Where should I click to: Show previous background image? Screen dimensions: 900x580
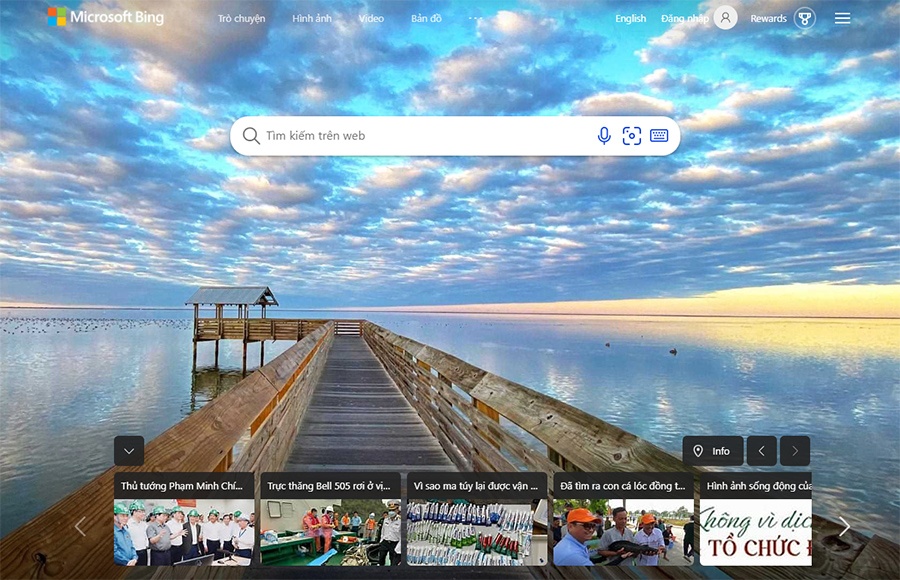pyautogui.click(x=761, y=451)
